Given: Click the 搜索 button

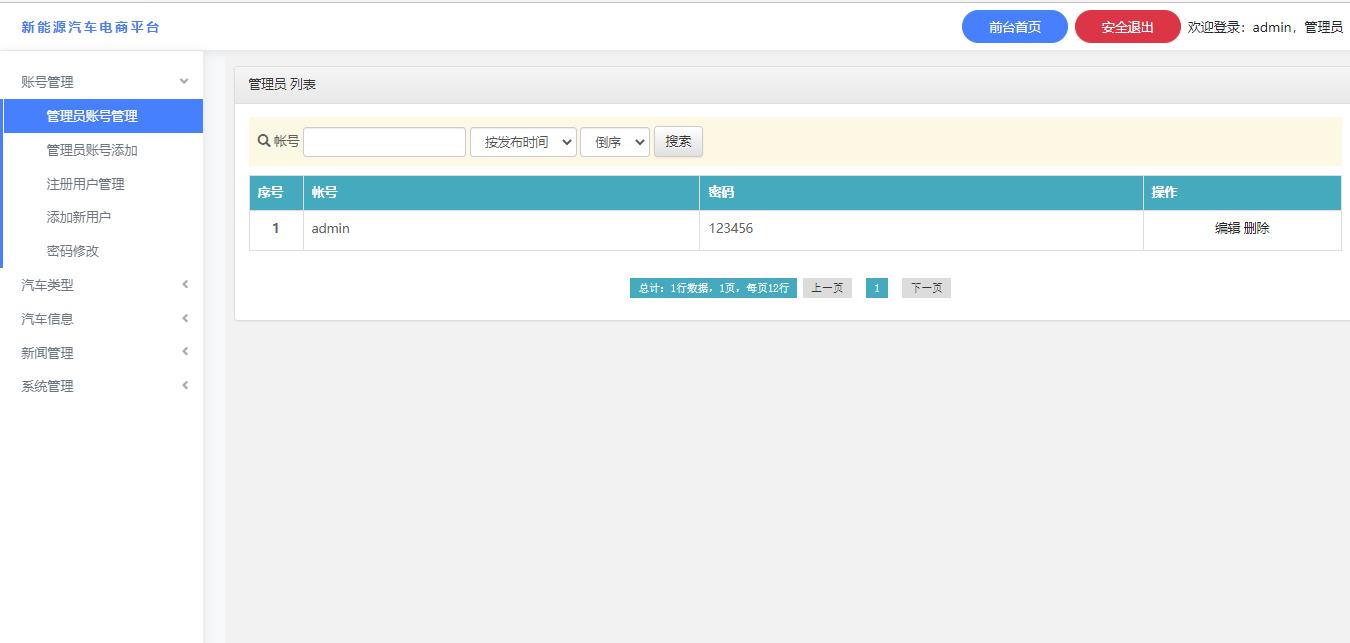Looking at the screenshot, I should pyautogui.click(x=678, y=141).
